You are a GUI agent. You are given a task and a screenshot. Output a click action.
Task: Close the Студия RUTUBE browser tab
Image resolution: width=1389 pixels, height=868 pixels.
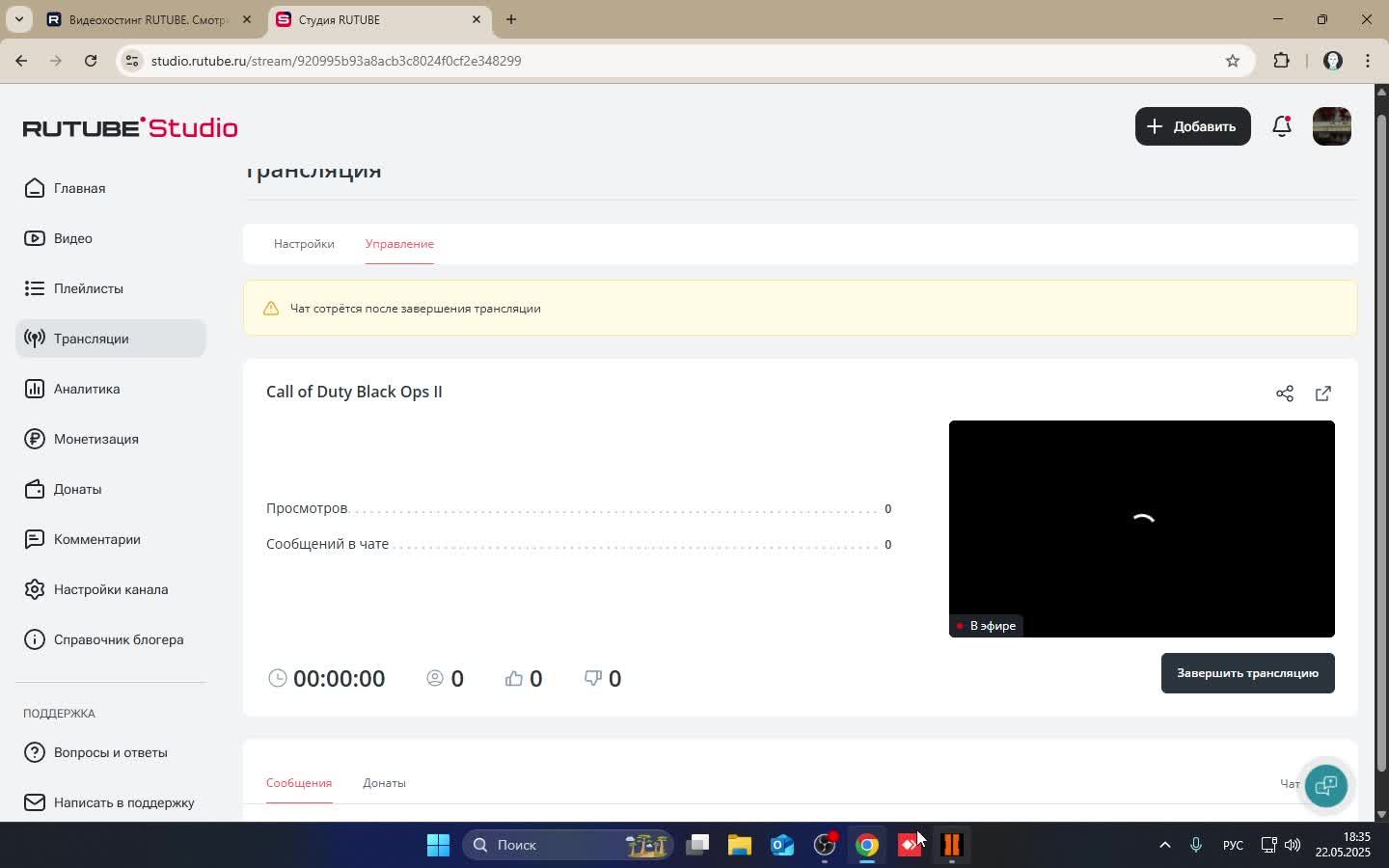coord(477,19)
